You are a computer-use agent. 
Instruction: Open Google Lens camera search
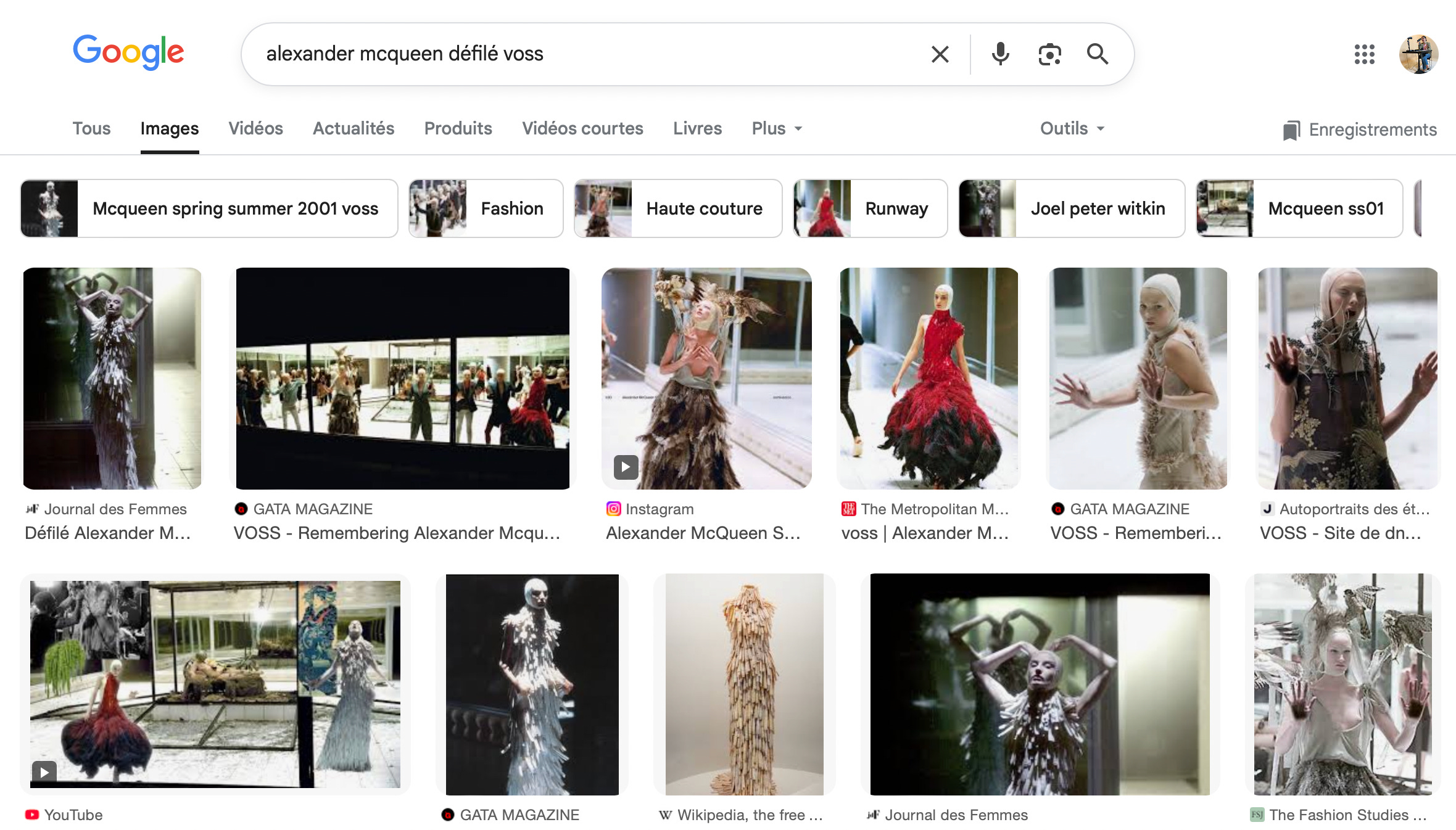tap(1049, 54)
